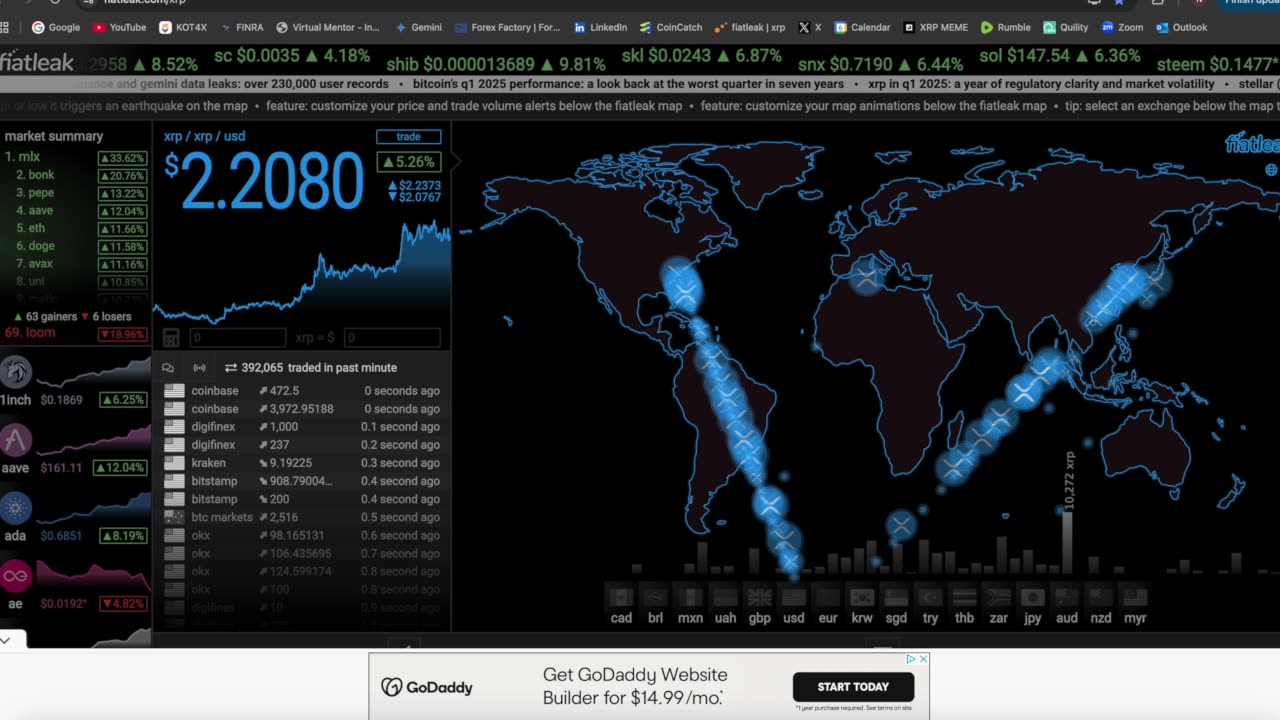Click the xrp amount input field
1280x720 pixels.
click(x=238, y=338)
